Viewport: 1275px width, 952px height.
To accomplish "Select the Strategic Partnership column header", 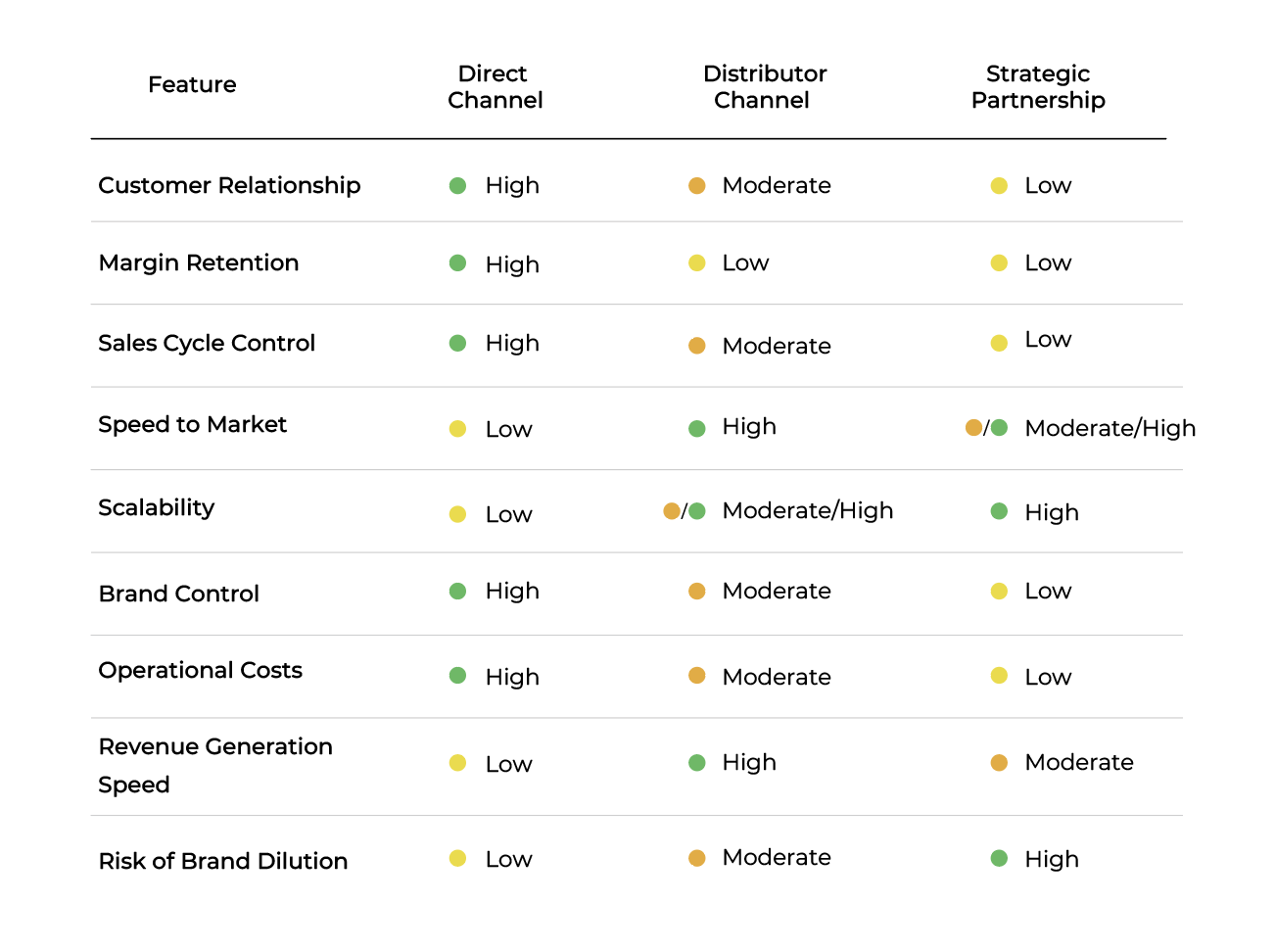I will (x=1038, y=86).
